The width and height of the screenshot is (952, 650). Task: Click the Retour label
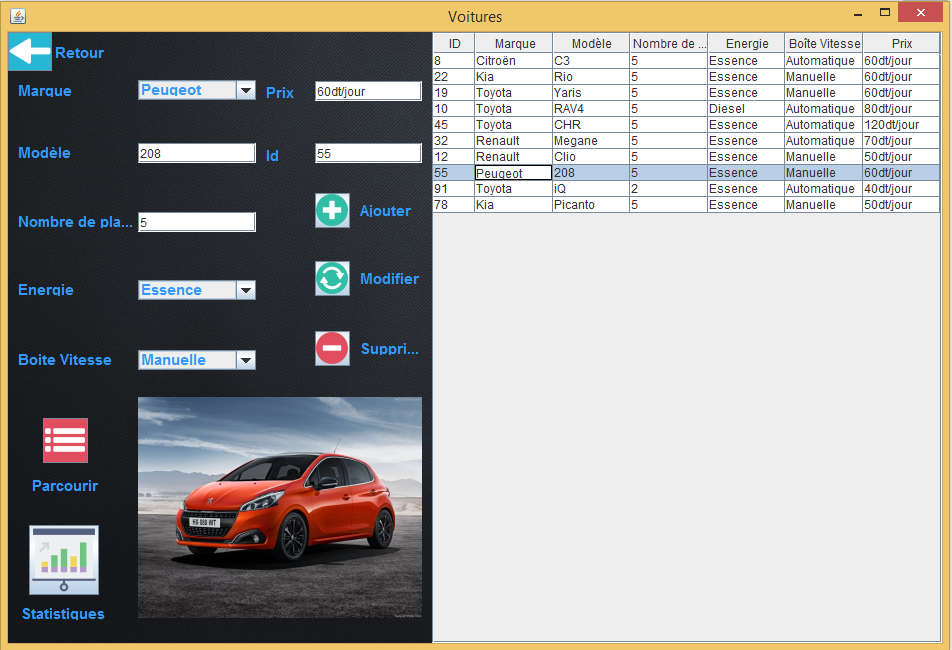(x=80, y=53)
